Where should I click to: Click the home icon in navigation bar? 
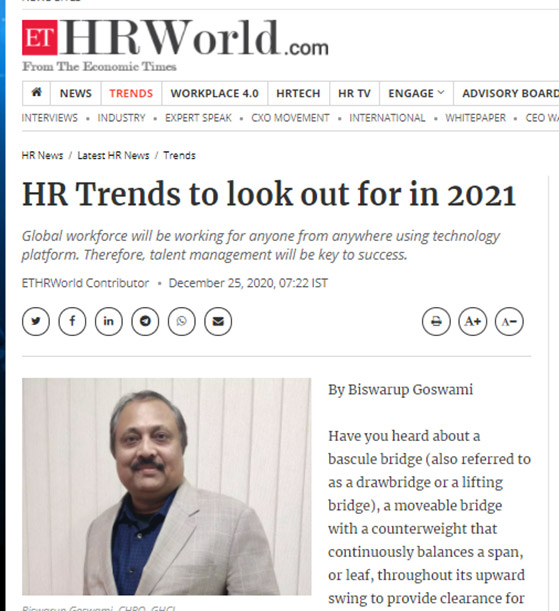(36, 93)
